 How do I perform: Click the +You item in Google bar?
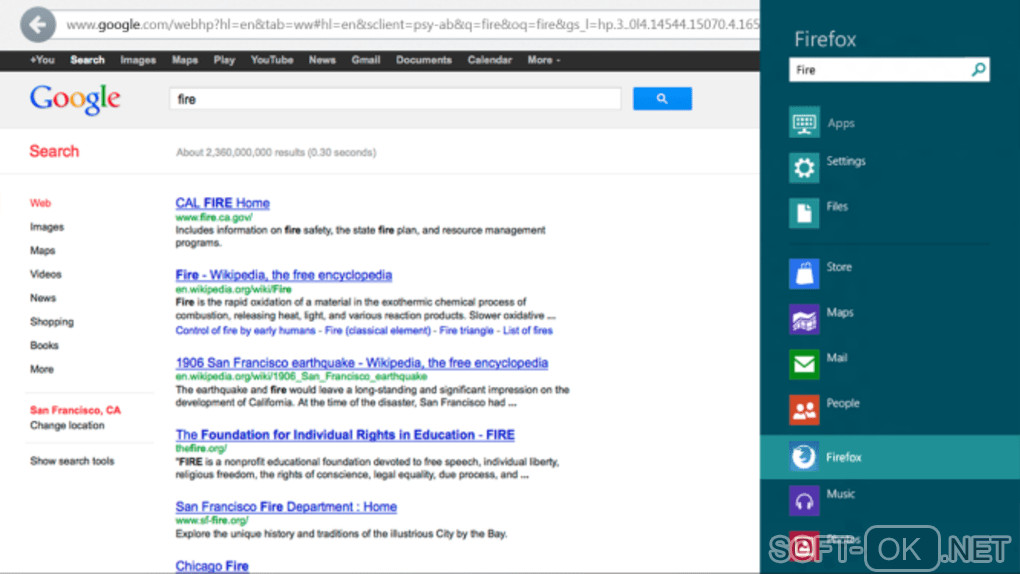(x=42, y=60)
